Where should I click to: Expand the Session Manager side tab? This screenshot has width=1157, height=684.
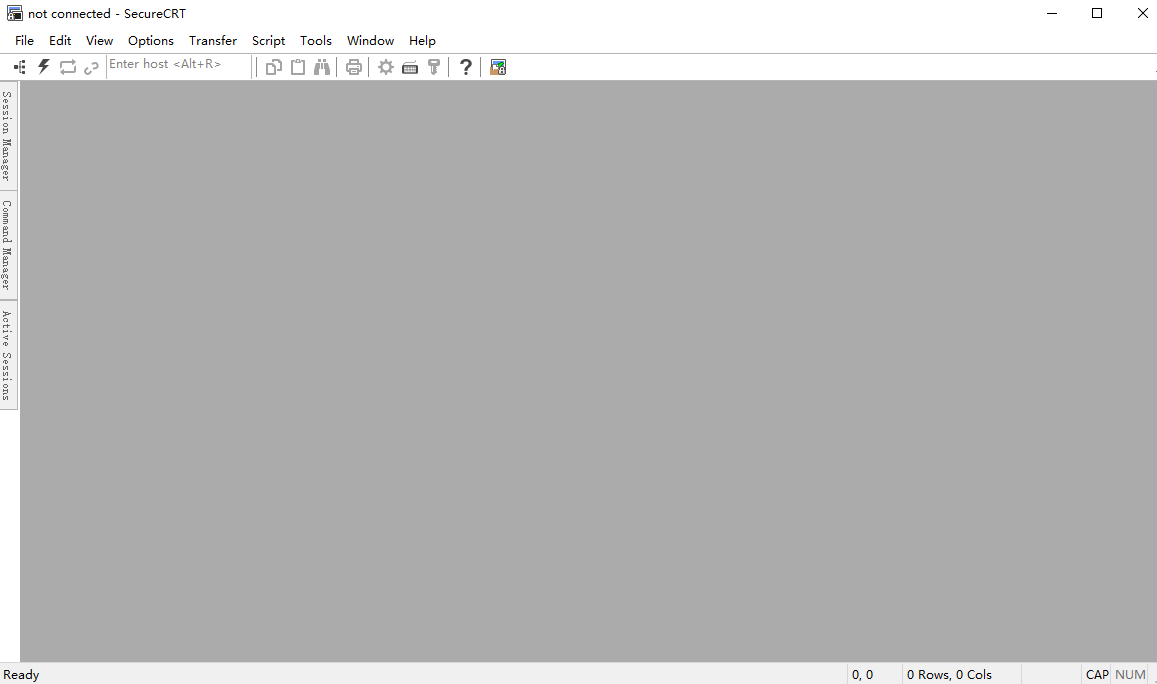[7, 136]
